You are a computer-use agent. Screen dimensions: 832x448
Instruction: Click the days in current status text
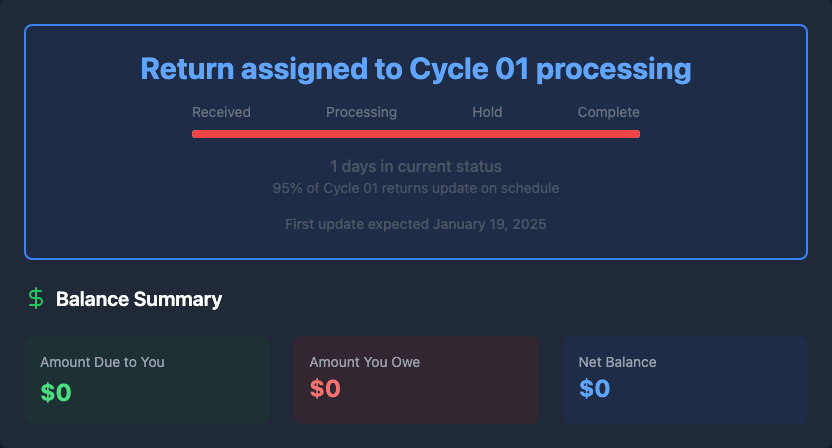(416, 166)
